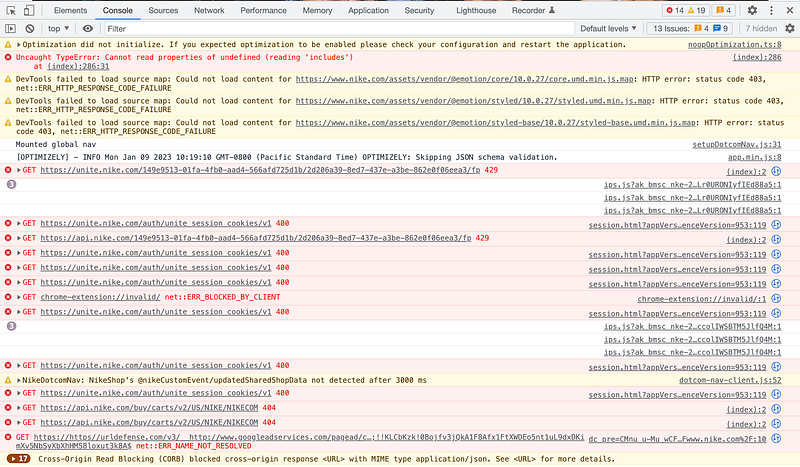Click the 'Mounted global nav' log line
Screen dimensions: 800x467
(56, 144)
